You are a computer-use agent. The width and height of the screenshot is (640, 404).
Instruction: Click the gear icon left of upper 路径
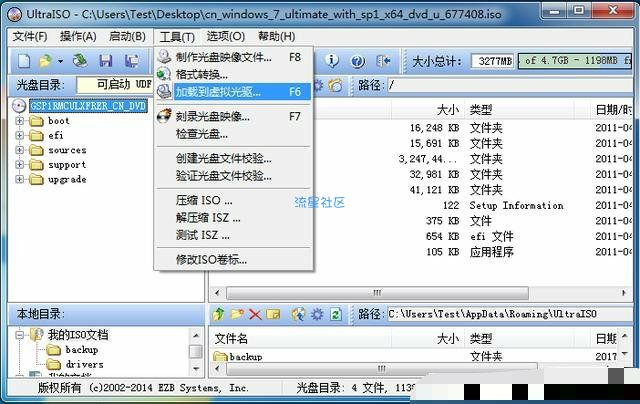pyautogui.click(x=318, y=85)
